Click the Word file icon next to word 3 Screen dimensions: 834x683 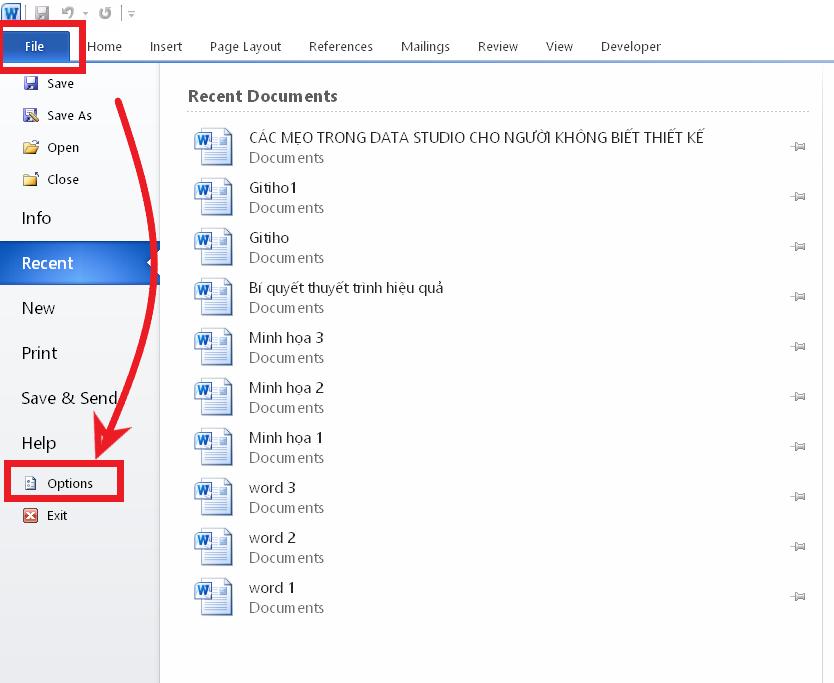[x=213, y=497]
